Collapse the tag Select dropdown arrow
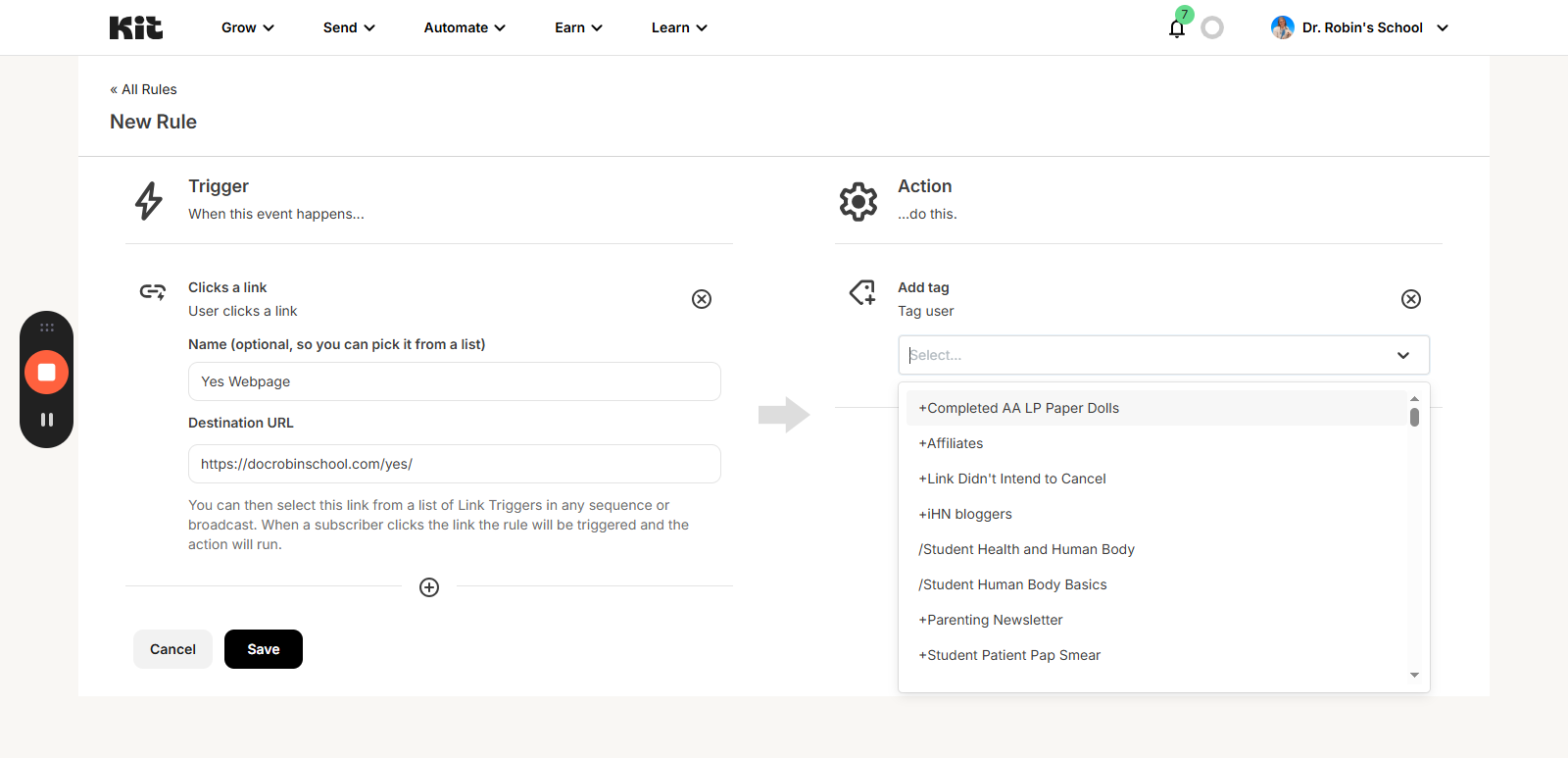This screenshot has height=758, width=1568. [x=1402, y=355]
